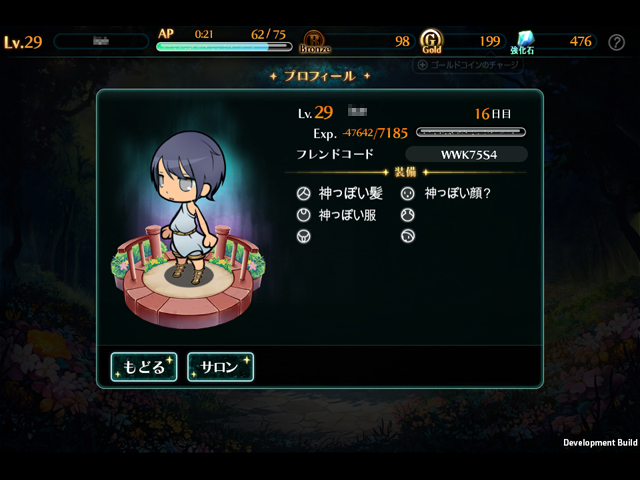Go back with the もどる button
The image size is (640, 480).
pyautogui.click(x=144, y=367)
